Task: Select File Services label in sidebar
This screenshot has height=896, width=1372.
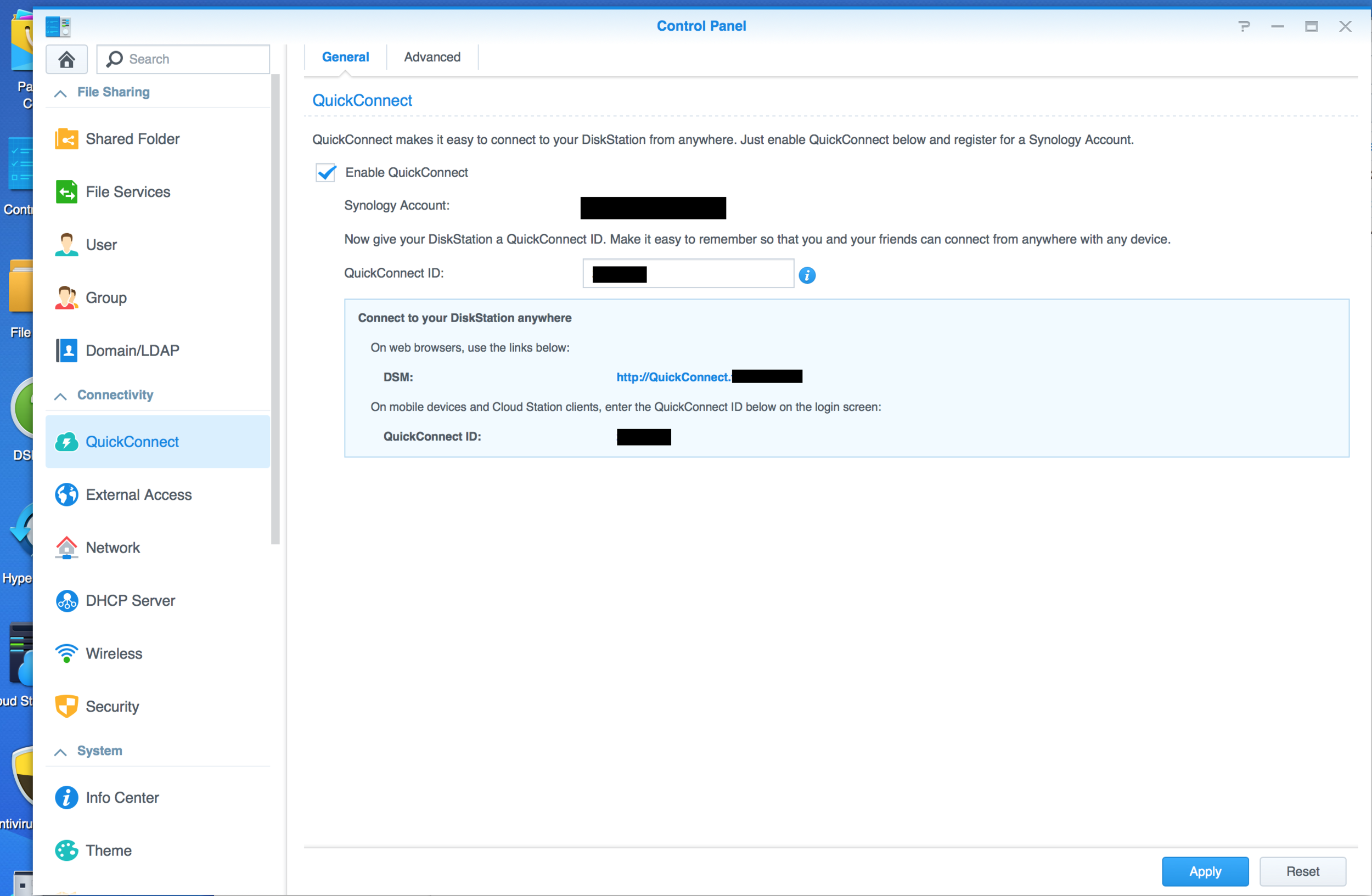Action: (x=128, y=192)
